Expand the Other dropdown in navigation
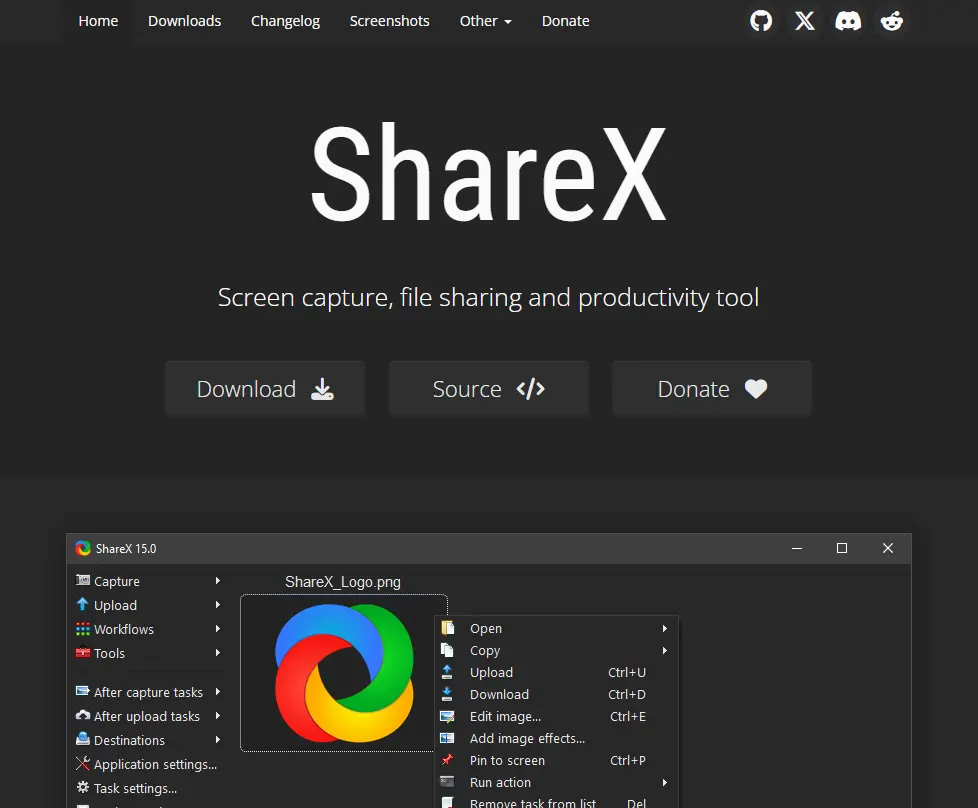Viewport: 978px width, 808px height. pyautogui.click(x=485, y=21)
